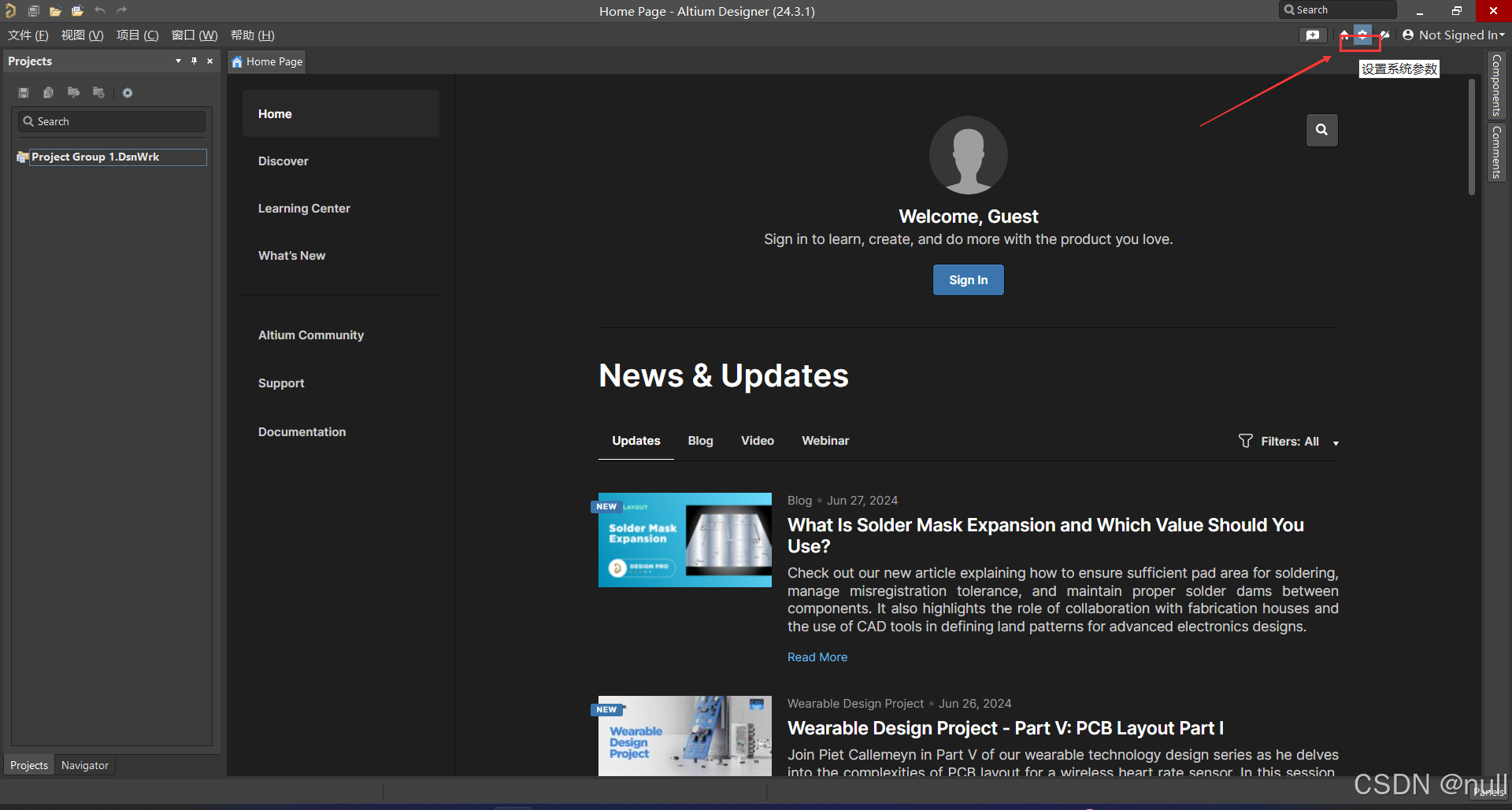Click Open Any Document folder icon
The image size is (1512, 810).
click(55, 11)
